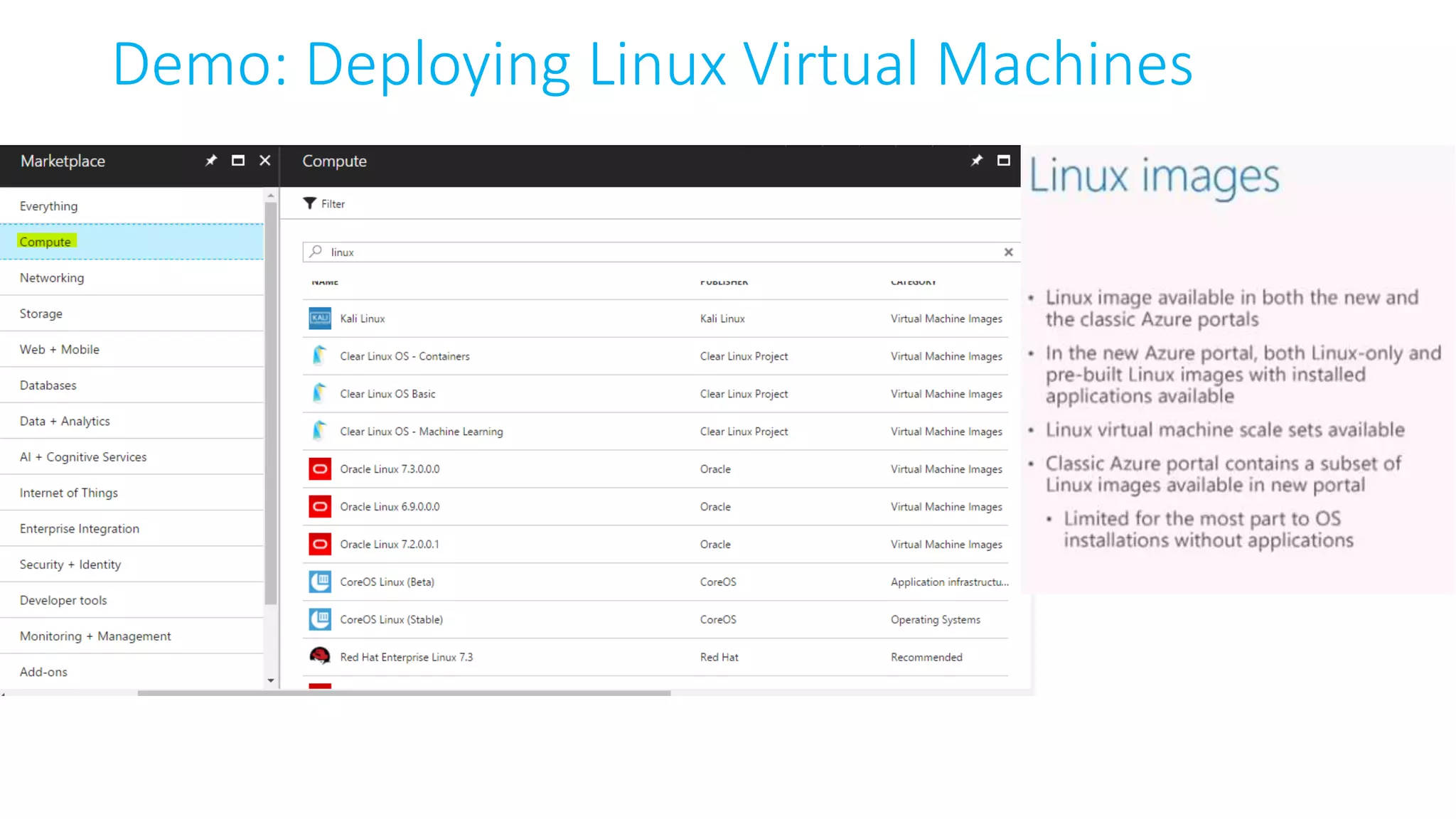Maximize the Compute blade
Viewport: 1456px width, 819px height.
1004,161
